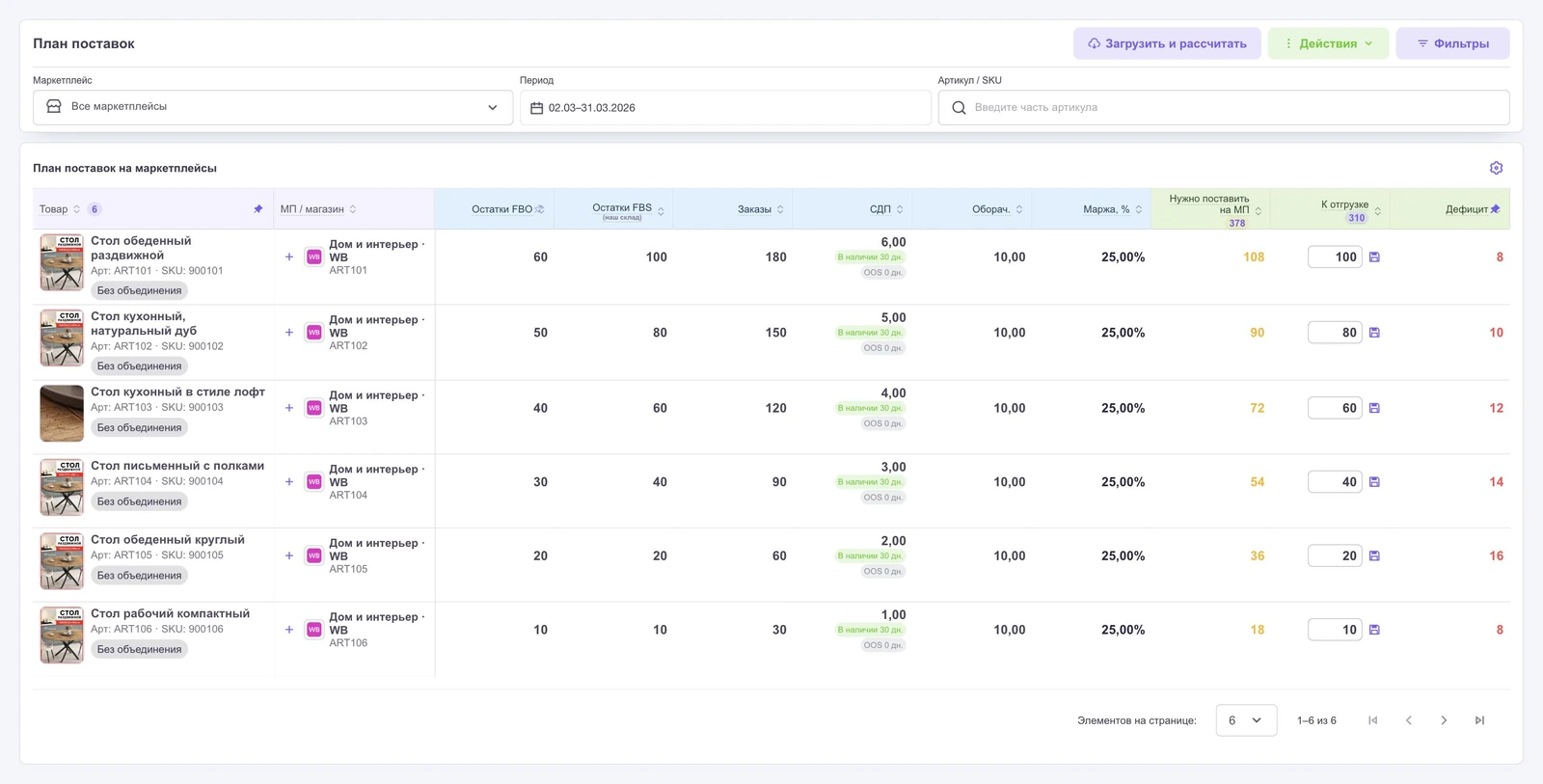Edit К отгрузке quantity for ART104
Viewport: 1543px width, 784px height.
coord(1335,482)
